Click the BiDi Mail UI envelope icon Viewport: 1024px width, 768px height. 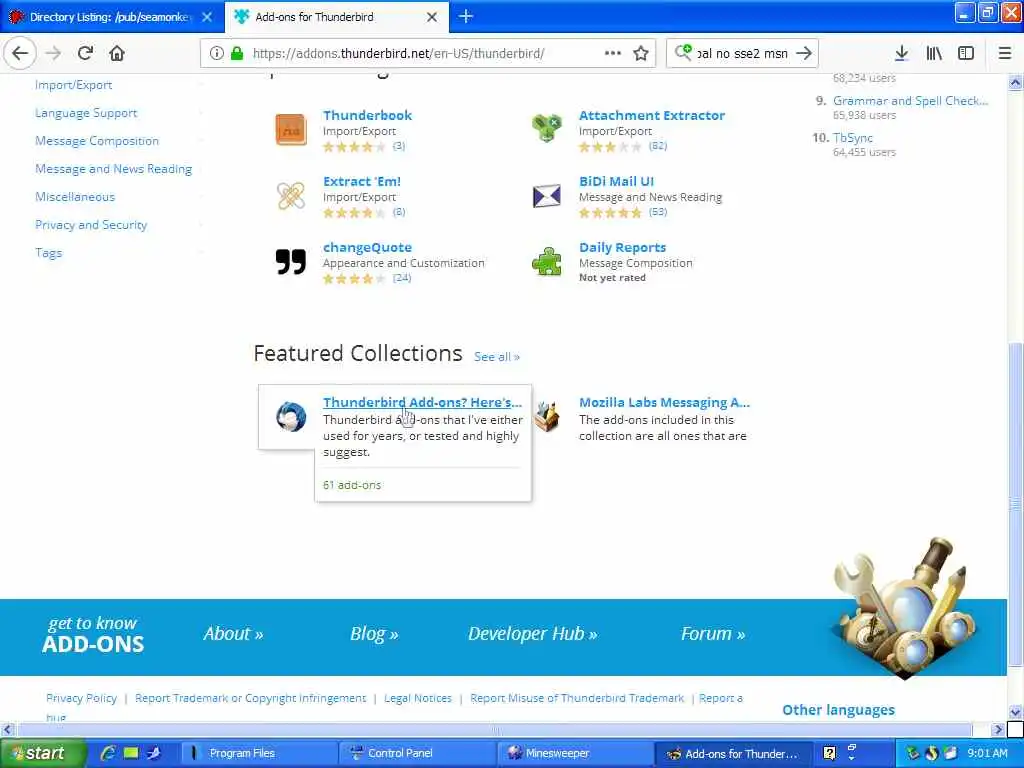click(x=547, y=196)
